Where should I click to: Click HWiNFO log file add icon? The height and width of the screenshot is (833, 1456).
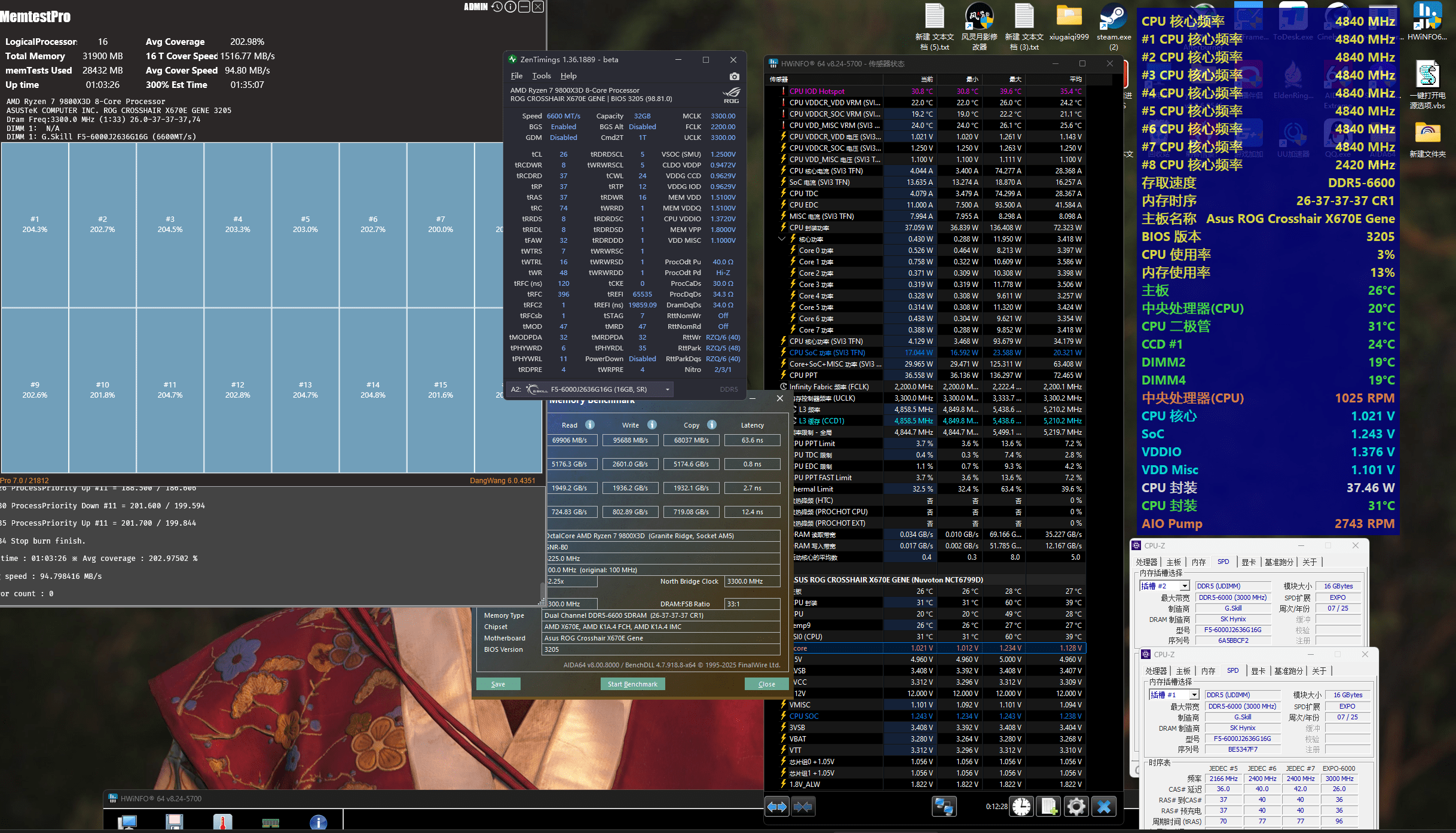(1049, 807)
